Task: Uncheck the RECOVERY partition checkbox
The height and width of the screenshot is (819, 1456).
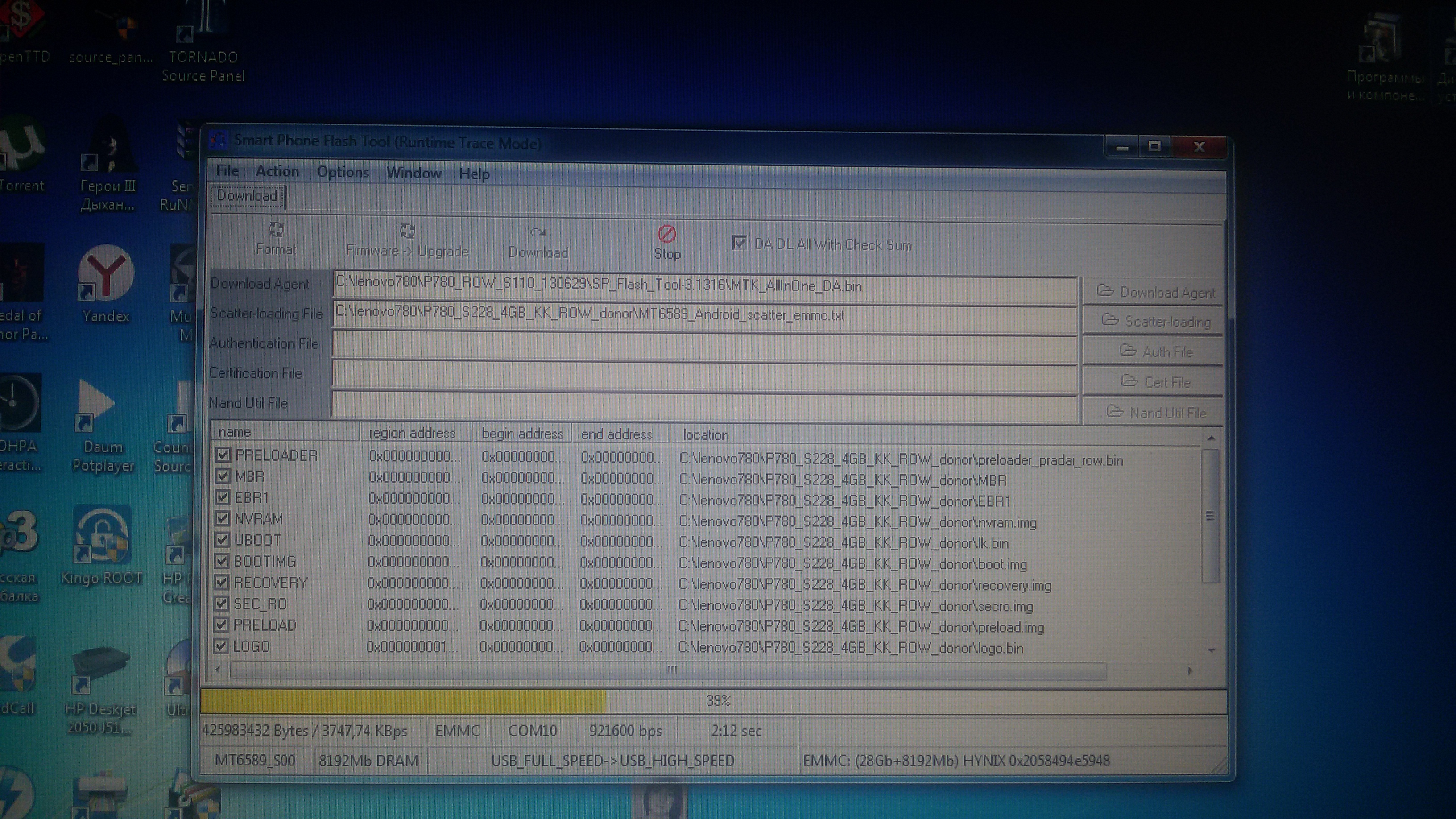Action: [222, 582]
